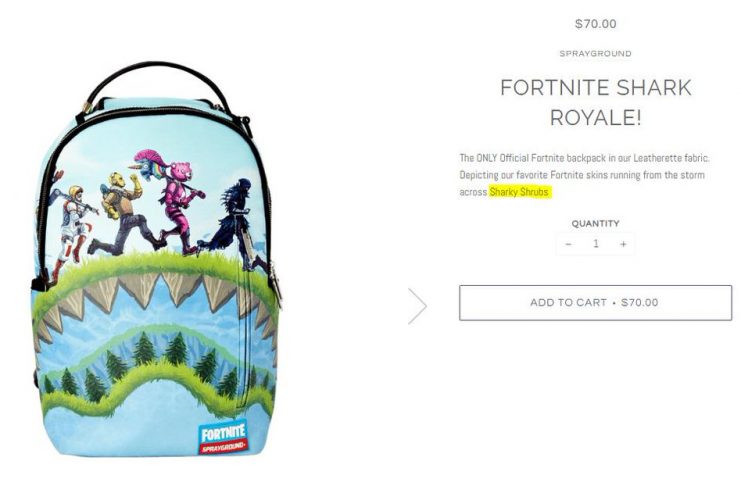Open the SPRAYGROUND brand link
741x486 pixels.
click(x=595, y=53)
